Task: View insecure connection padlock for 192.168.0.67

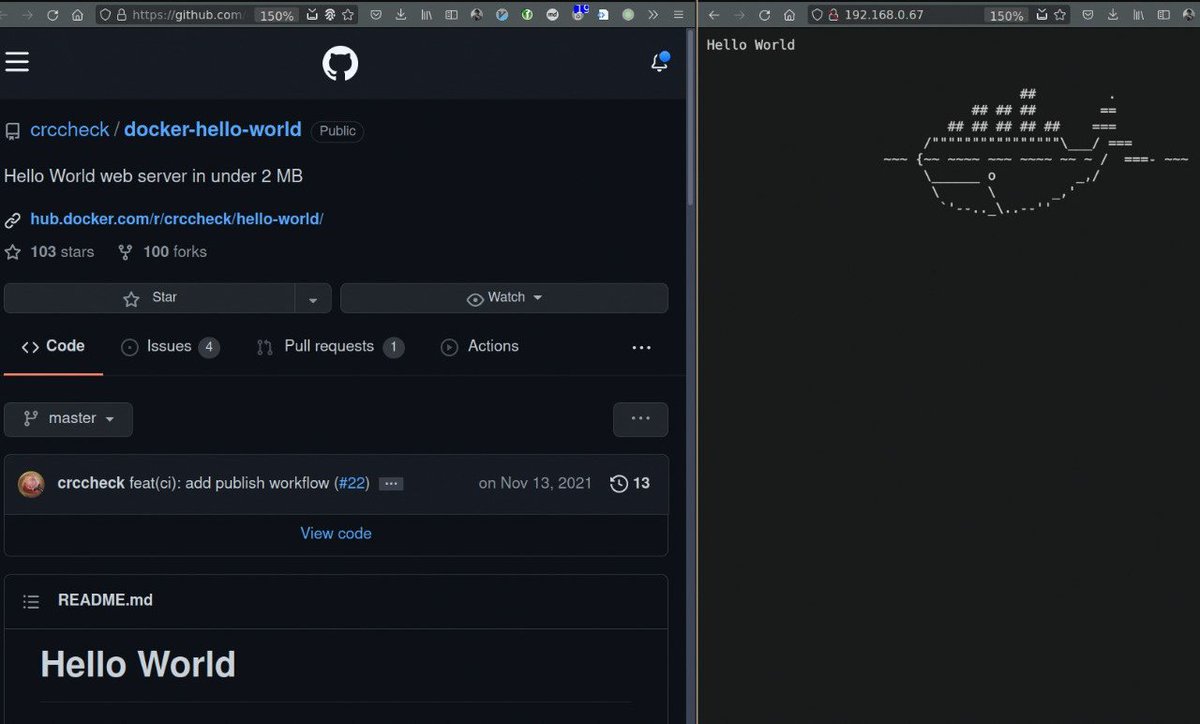Action: [833, 15]
